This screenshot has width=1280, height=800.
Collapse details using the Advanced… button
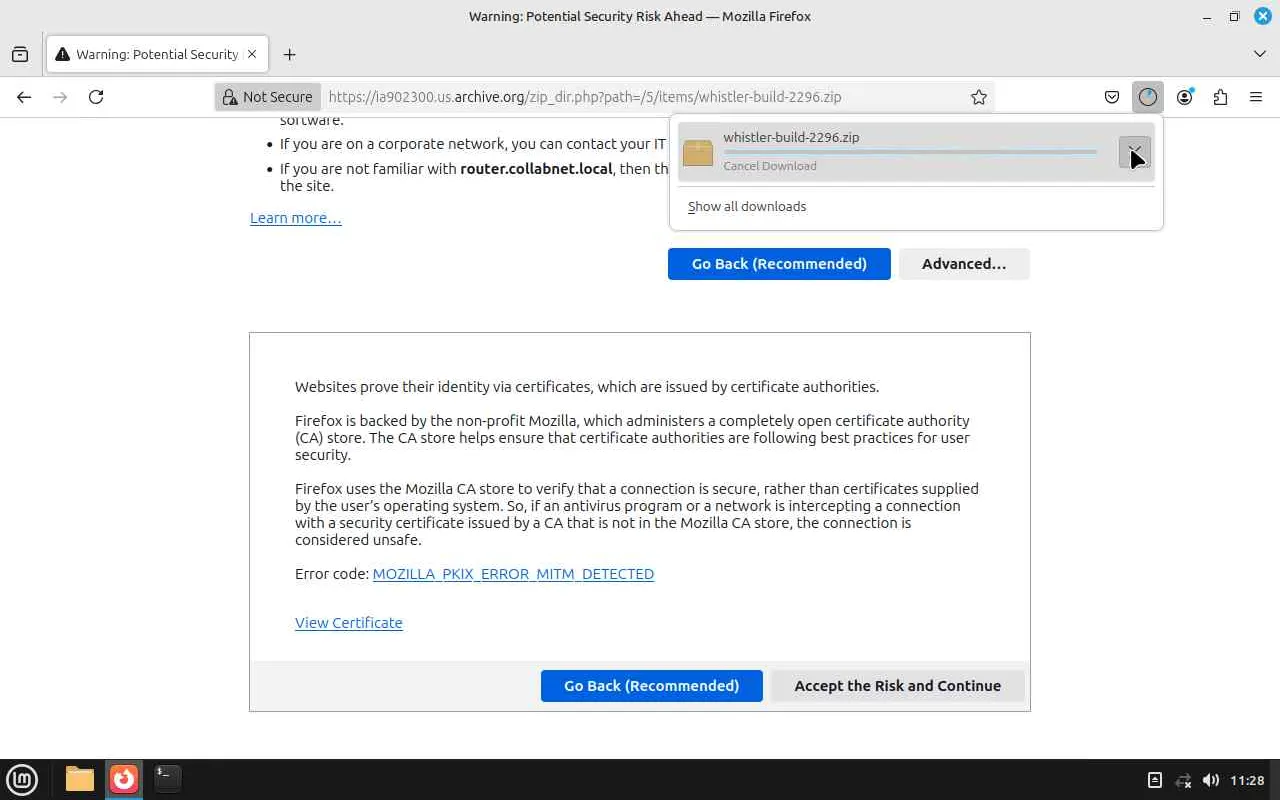pyautogui.click(x=964, y=264)
